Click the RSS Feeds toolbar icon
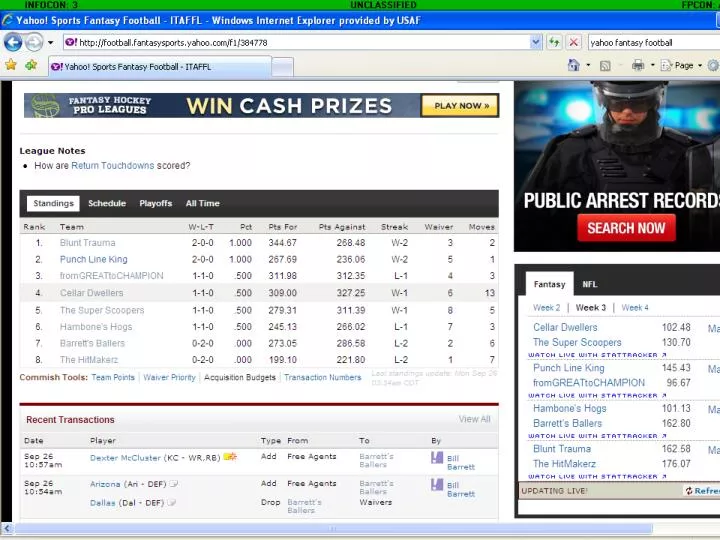The height and width of the screenshot is (540, 720). coord(605,66)
